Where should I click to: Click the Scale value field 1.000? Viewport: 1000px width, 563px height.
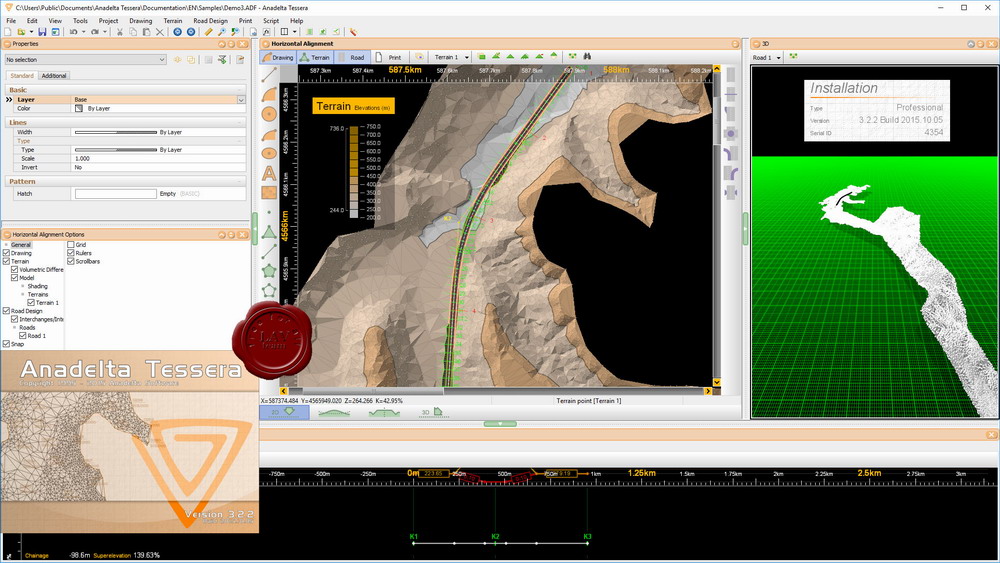click(158, 159)
